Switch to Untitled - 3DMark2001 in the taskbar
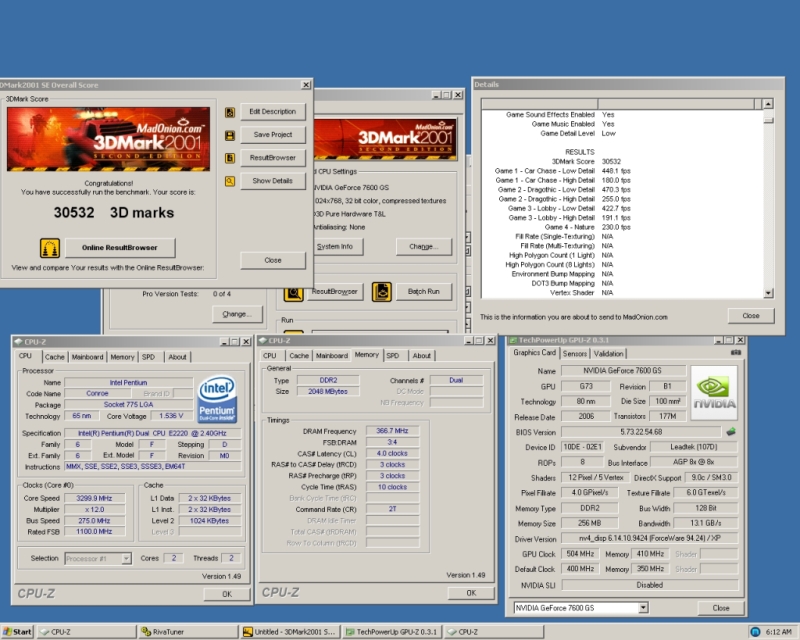 coord(290,632)
